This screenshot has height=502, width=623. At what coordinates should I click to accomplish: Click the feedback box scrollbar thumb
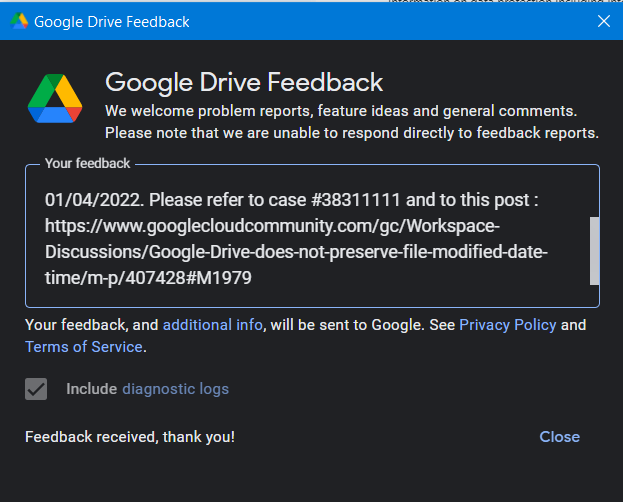(594, 251)
